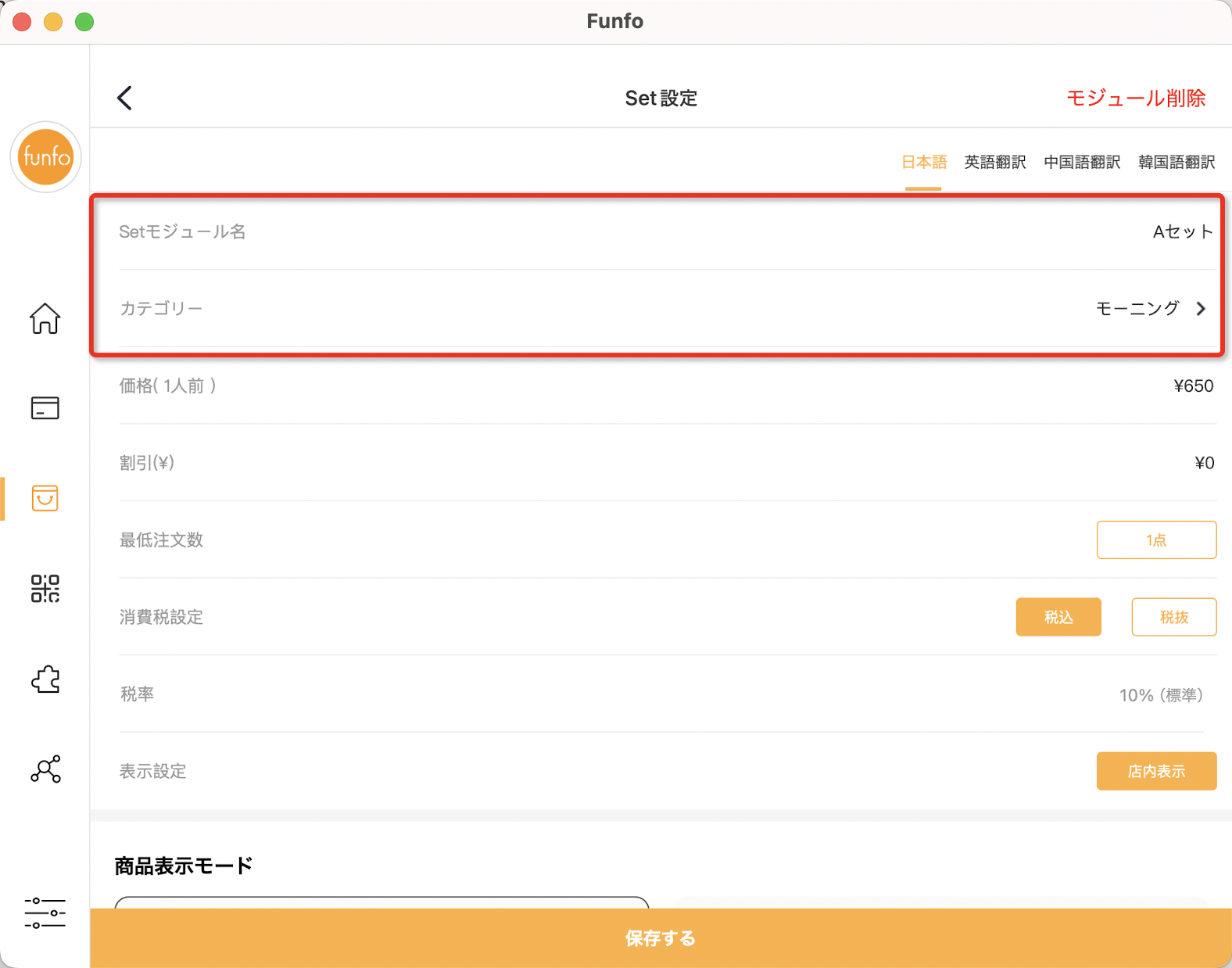Click the 税率 label
Image resolution: width=1232 pixels, height=968 pixels.
click(137, 694)
